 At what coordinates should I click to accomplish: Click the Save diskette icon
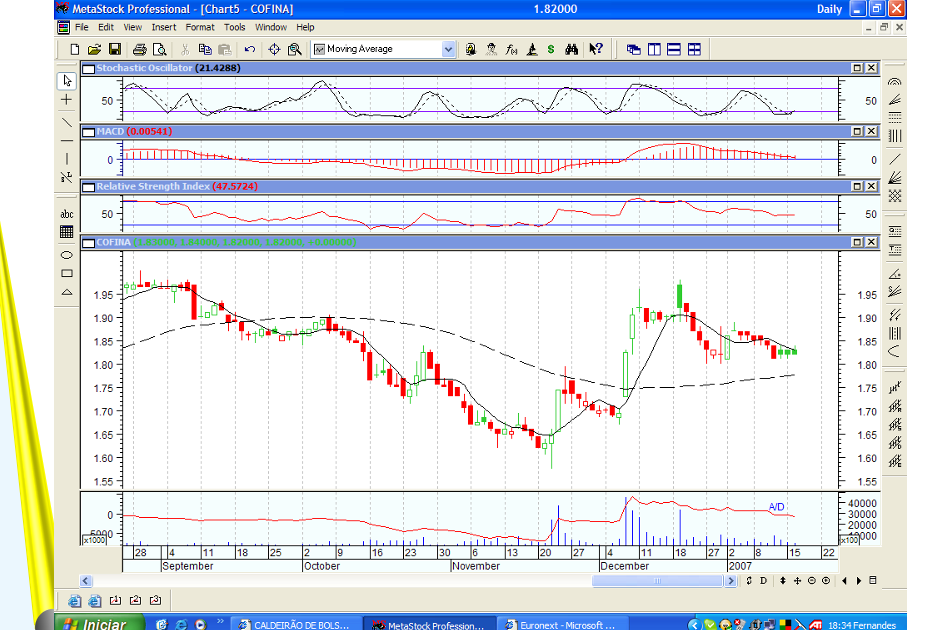pyautogui.click(x=114, y=49)
